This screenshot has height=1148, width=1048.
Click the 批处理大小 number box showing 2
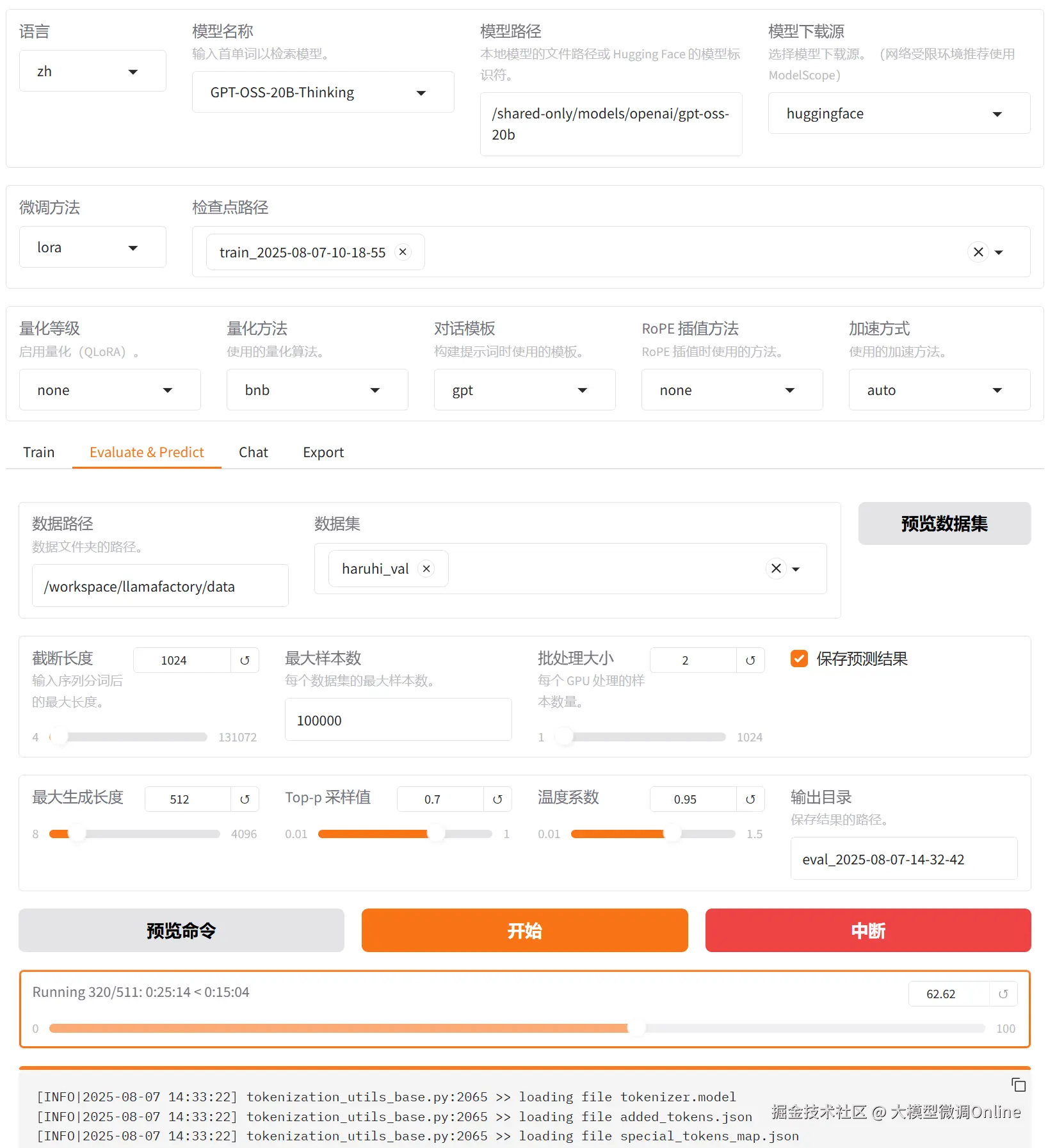(x=693, y=660)
